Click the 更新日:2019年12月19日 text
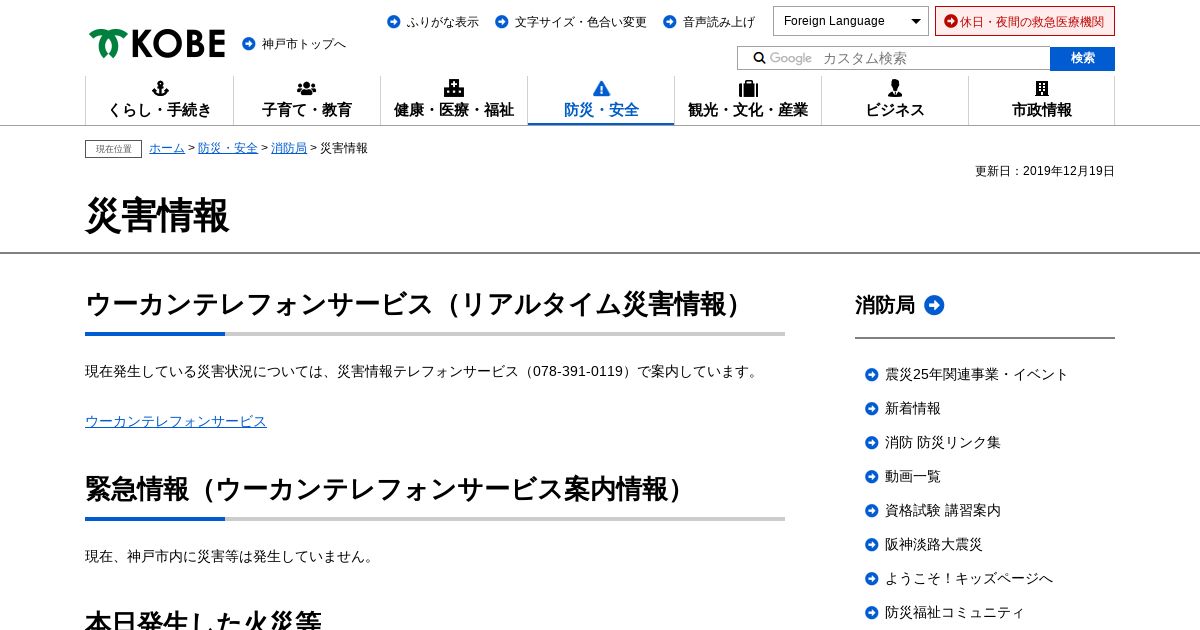Image resolution: width=1200 pixels, height=630 pixels. tap(1045, 171)
